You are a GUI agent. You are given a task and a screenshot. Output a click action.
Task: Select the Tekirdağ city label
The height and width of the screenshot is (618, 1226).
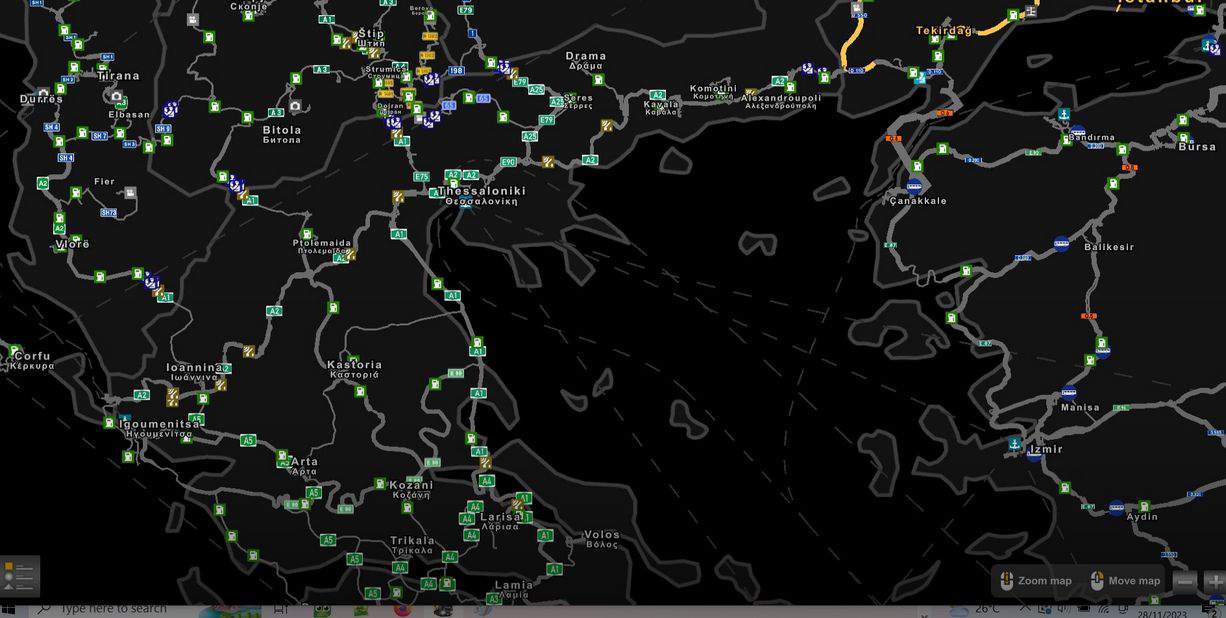[x=943, y=31]
